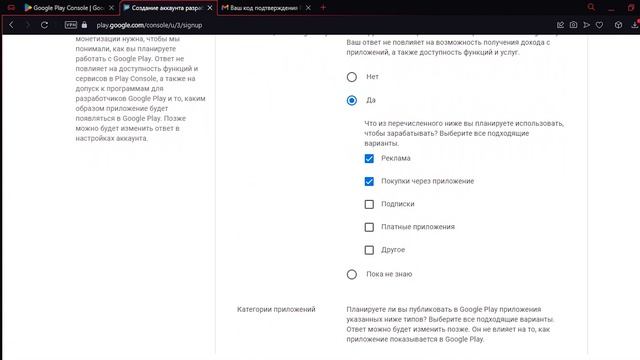Select the Пока не знаю radio button
This screenshot has height=360, width=640.
[x=351, y=274]
